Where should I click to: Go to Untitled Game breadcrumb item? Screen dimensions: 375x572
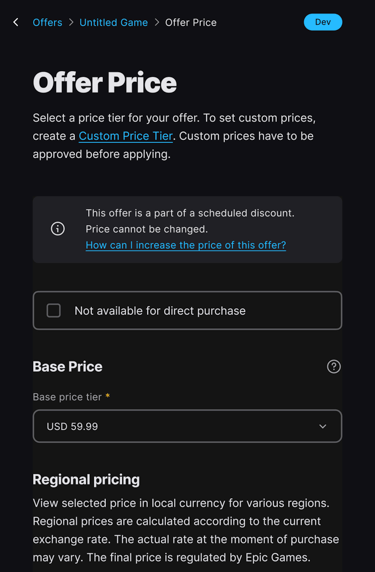(x=113, y=22)
